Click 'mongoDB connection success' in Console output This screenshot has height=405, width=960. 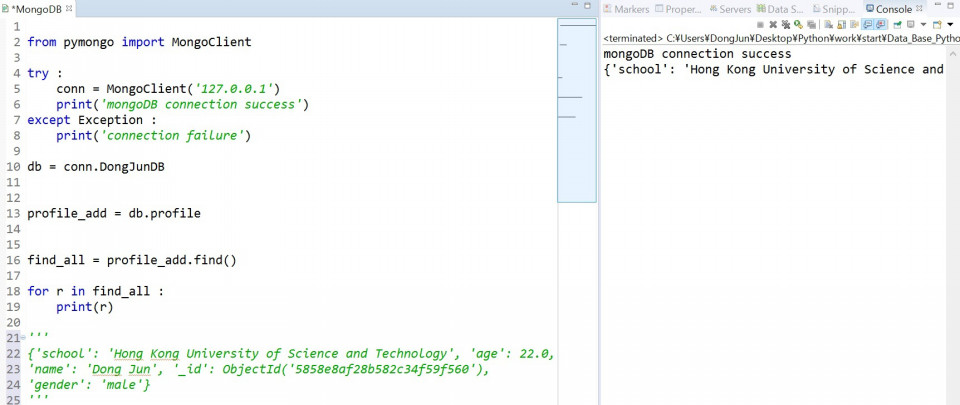click(x=697, y=54)
